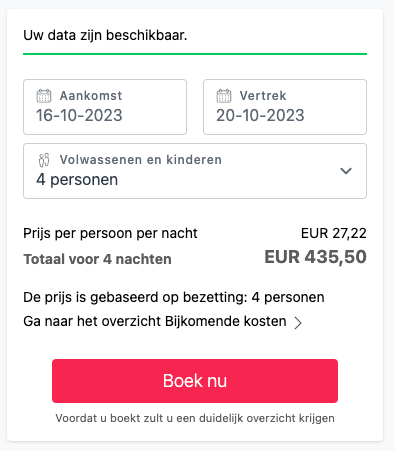Click the departure date 20-10-2023
394x451 pixels.
click(x=260, y=115)
